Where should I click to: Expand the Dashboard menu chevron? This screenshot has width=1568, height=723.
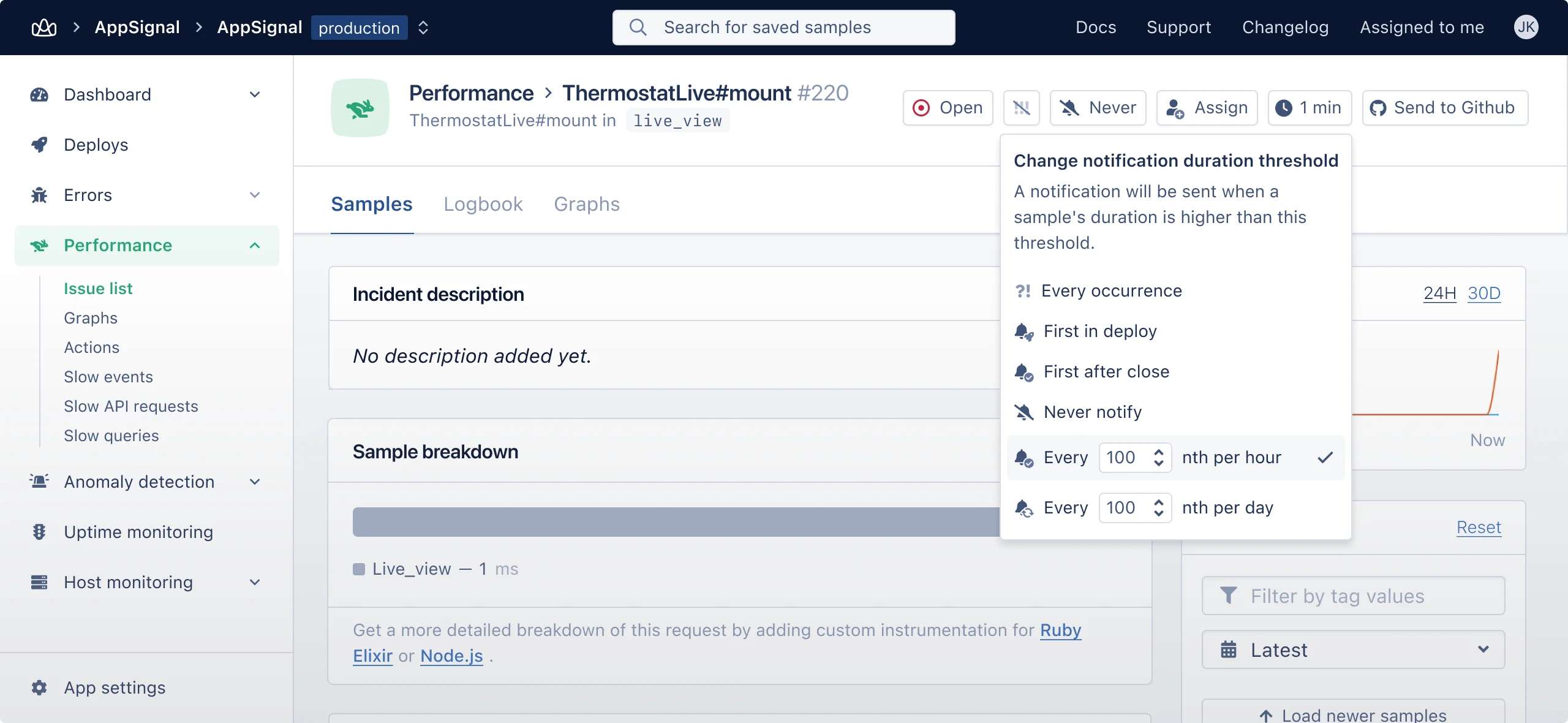pos(255,94)
